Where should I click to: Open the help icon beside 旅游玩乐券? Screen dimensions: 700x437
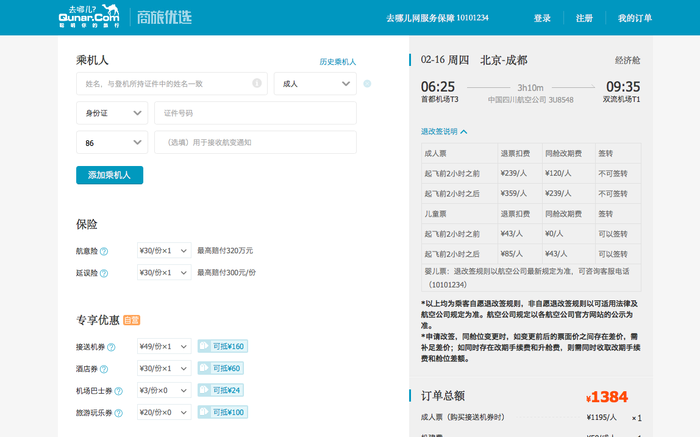point(118,413)
